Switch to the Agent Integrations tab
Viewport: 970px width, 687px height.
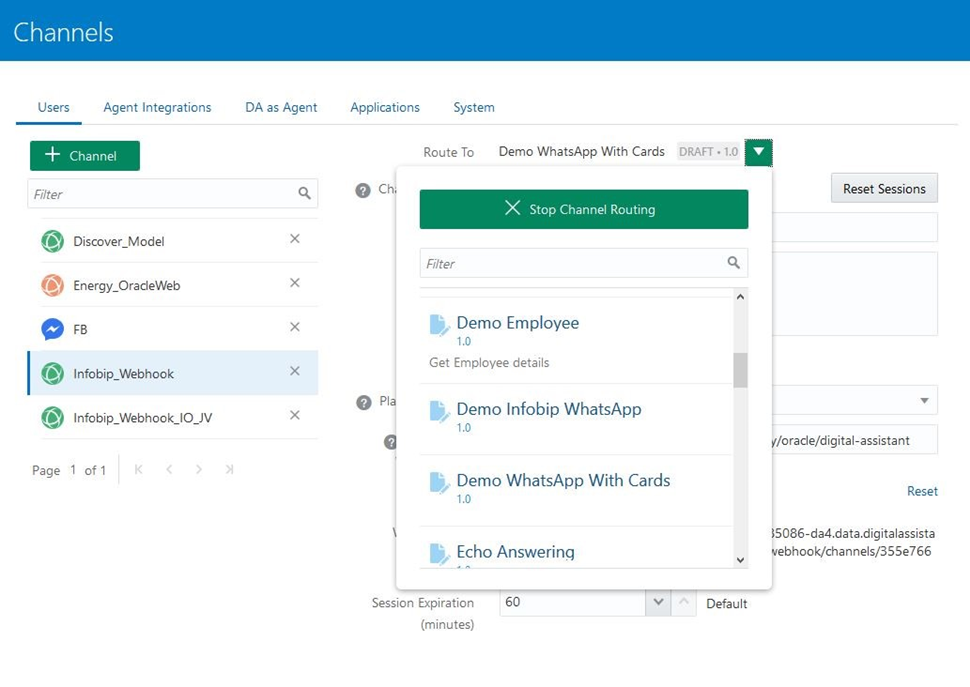(x=157, y=107)
